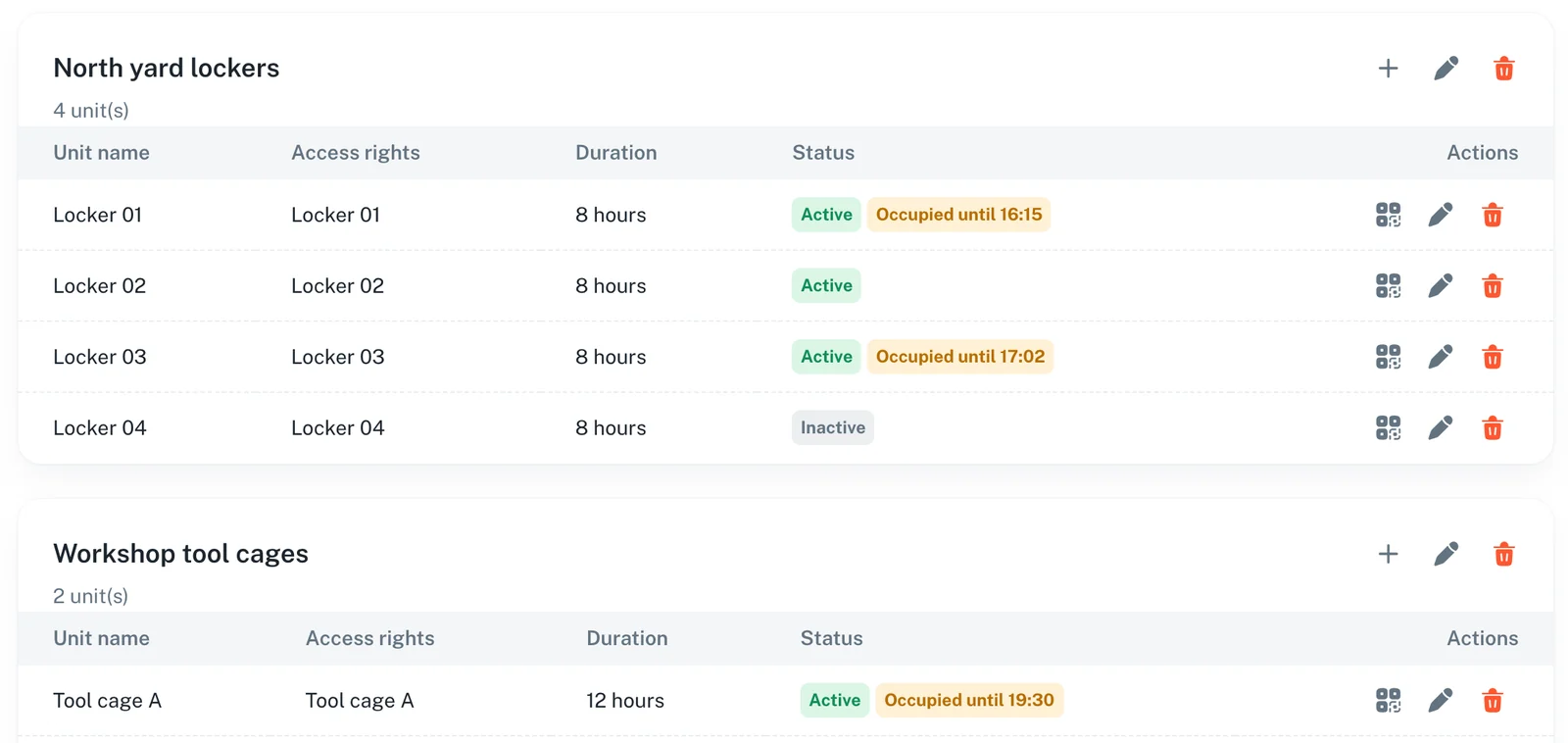Click the 8 hours duration for Locker 04
Screen dimensions: 1568x743
point(611,427)
